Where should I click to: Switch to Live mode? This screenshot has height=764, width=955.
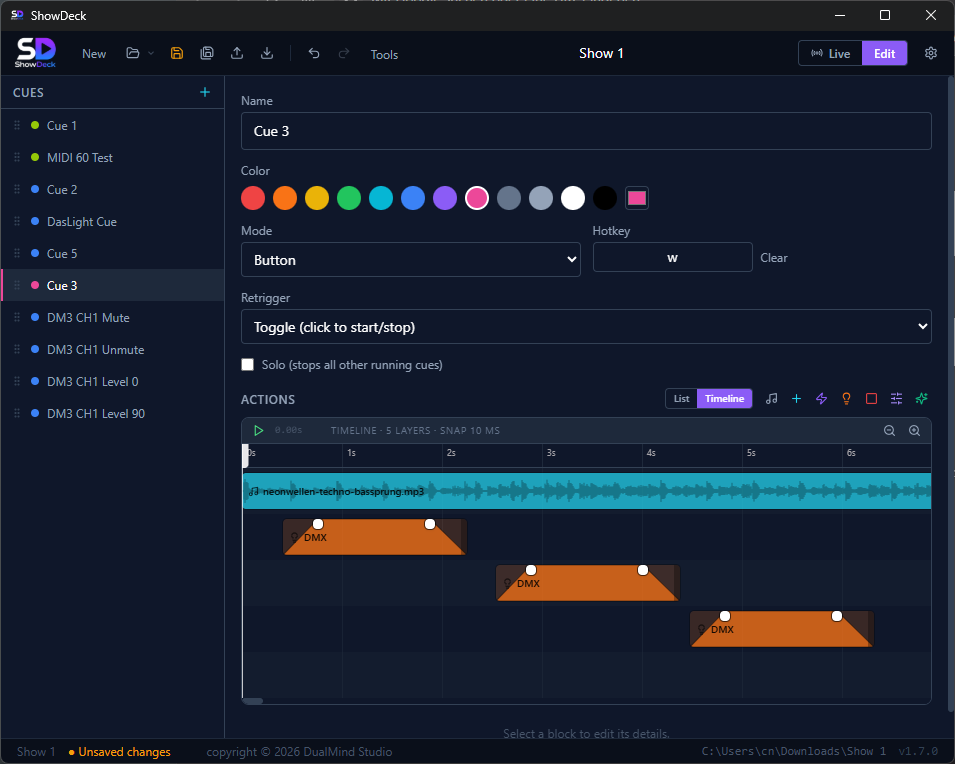pos(830,54)
